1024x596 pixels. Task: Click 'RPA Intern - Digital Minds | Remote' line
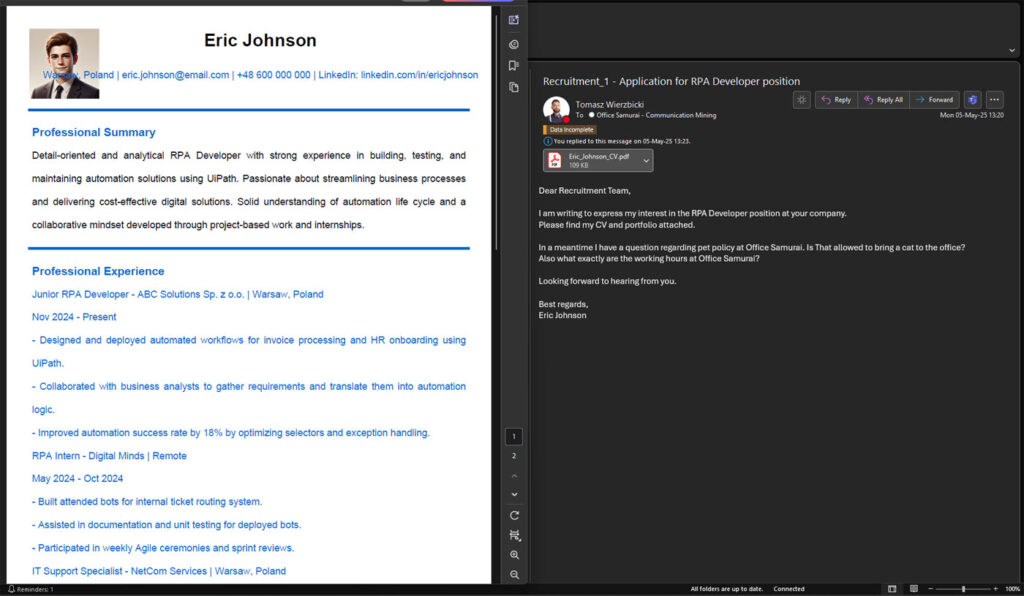(109, 456)
